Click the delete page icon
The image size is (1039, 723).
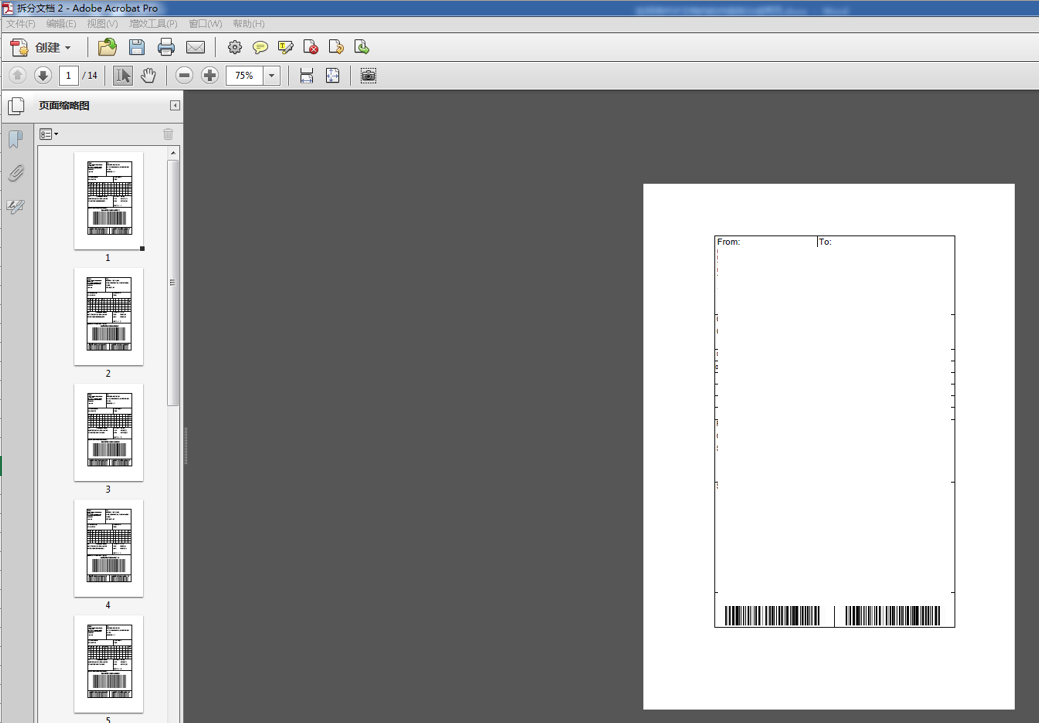311,48
